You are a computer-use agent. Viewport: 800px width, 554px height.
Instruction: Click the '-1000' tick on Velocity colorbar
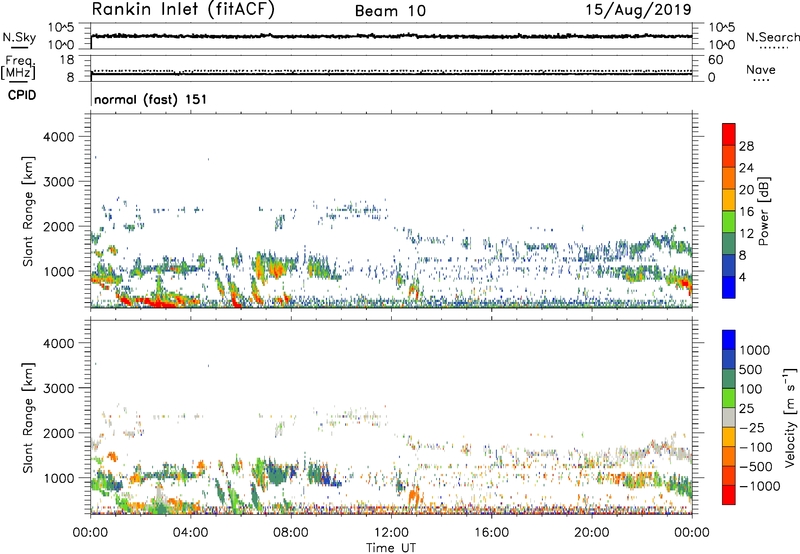759,486
